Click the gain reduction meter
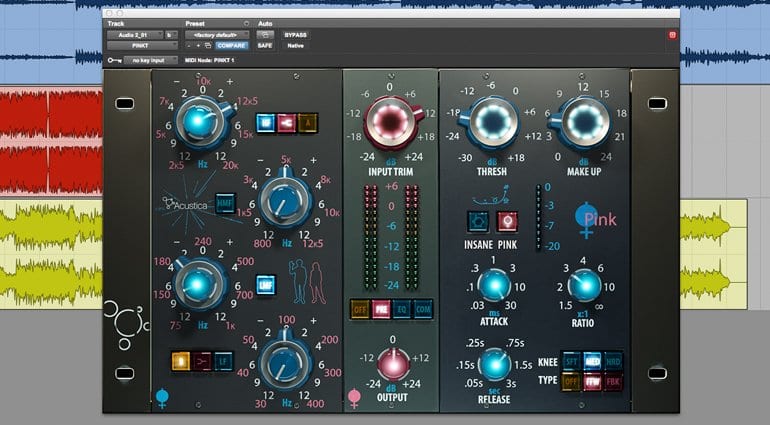770x425 pixels. 539,217
